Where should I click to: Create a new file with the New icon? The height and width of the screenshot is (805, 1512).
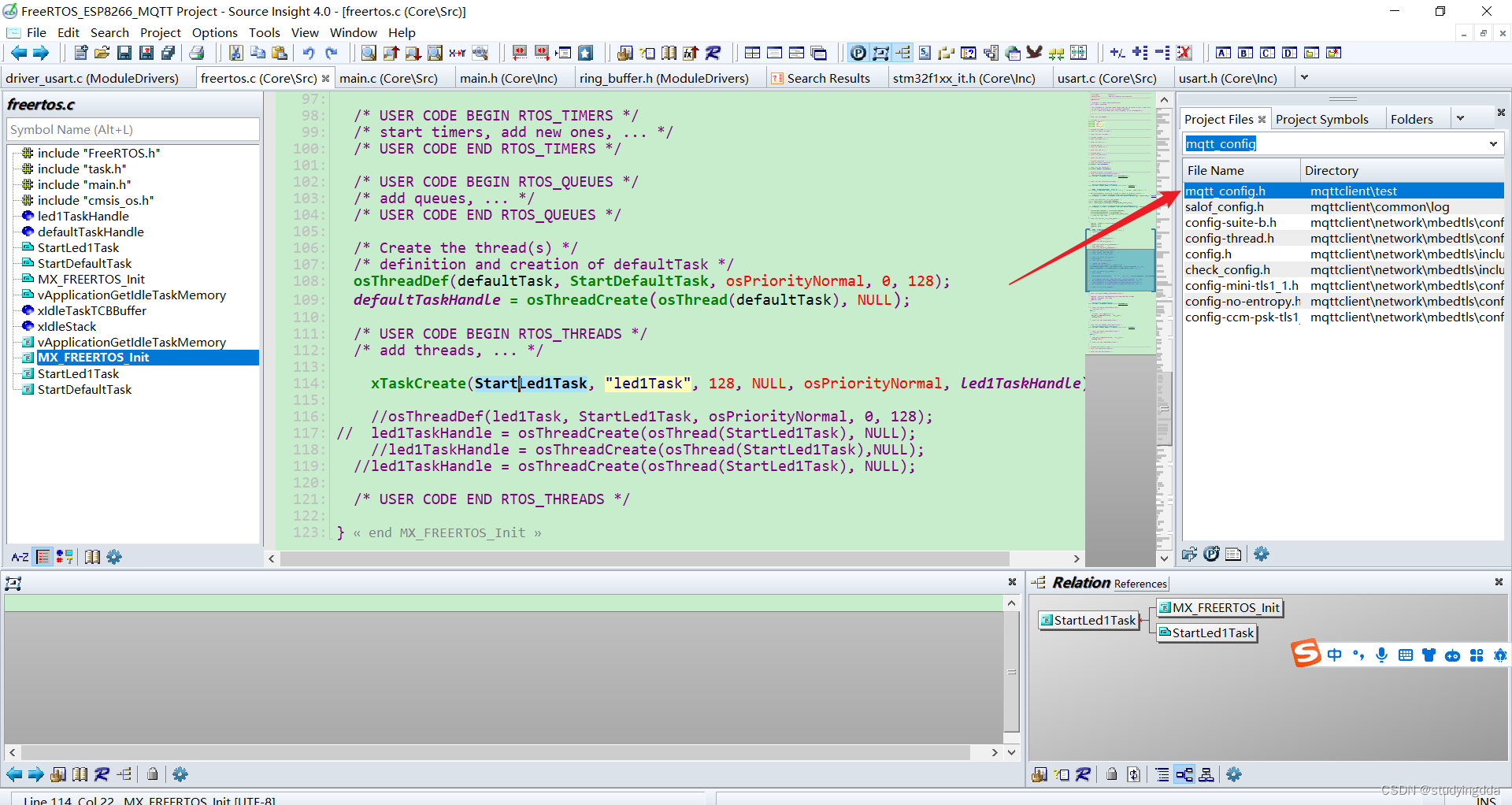80,53
